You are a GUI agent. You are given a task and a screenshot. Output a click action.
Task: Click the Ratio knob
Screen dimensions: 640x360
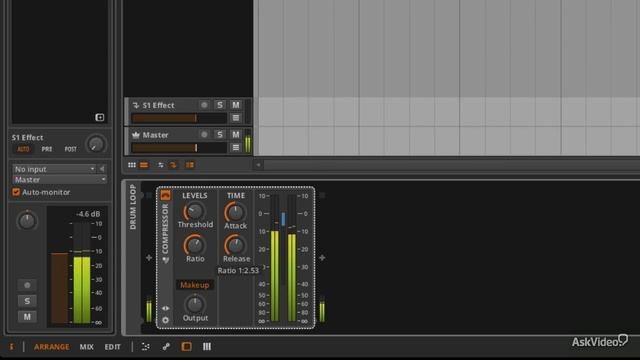click(195, 245)
